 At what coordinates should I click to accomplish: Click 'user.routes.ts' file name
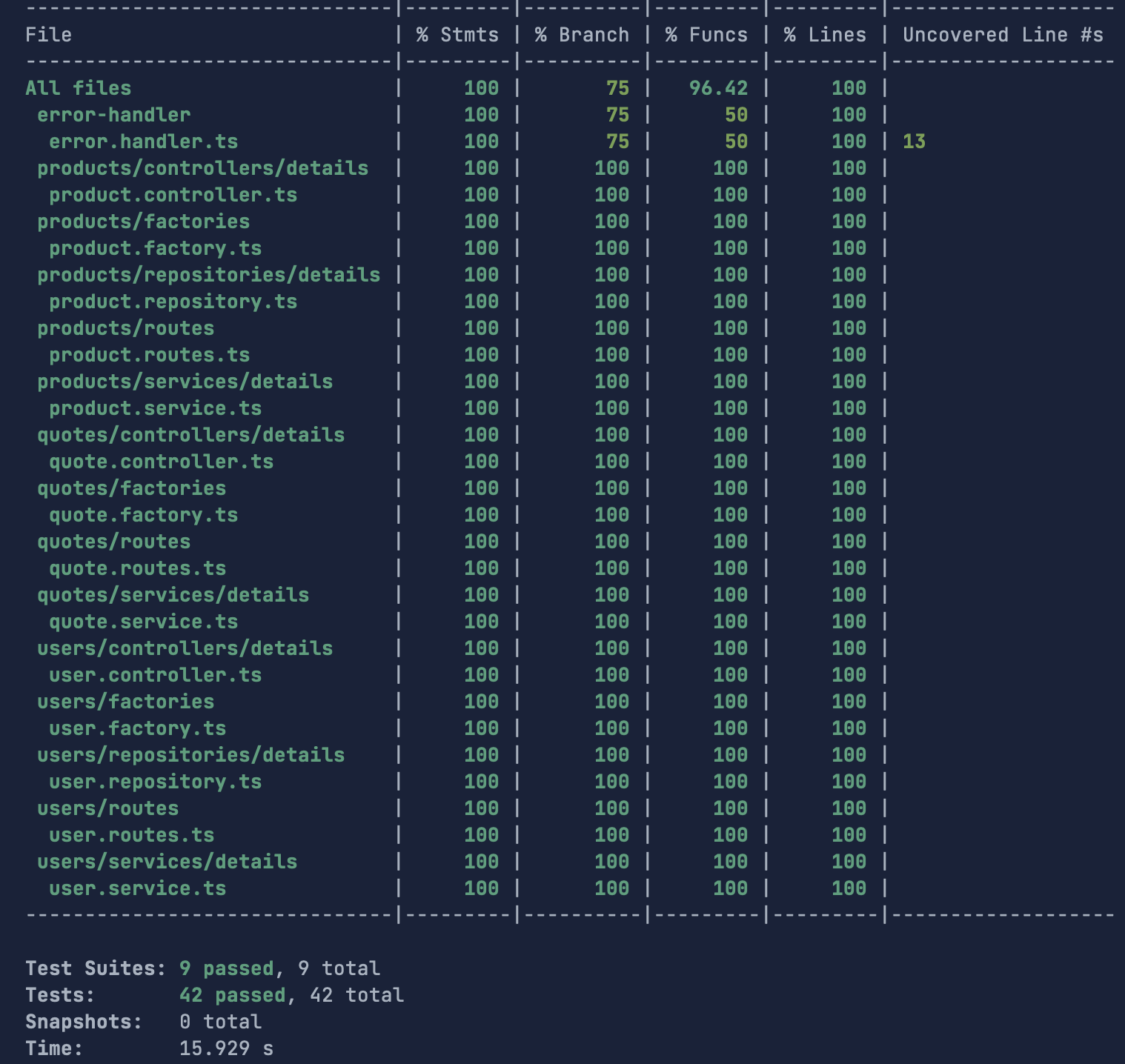pyautogui.click(x=131, y=835)
